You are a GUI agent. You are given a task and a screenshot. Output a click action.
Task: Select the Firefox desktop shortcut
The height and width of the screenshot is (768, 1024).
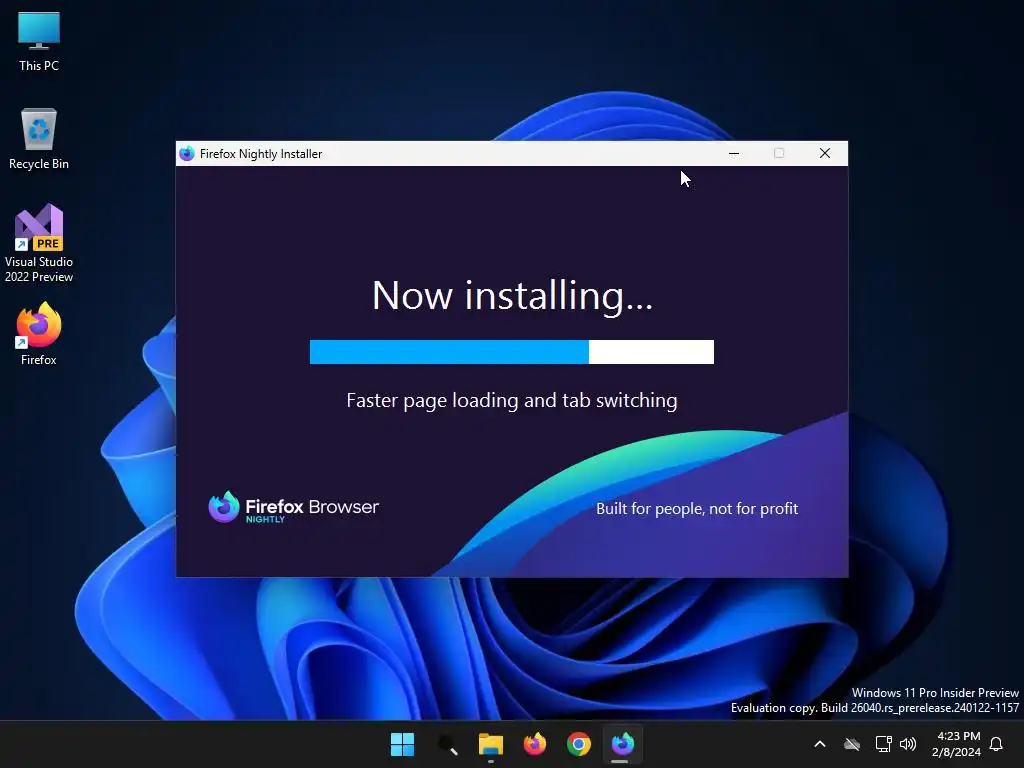click(x=39, y=334)
